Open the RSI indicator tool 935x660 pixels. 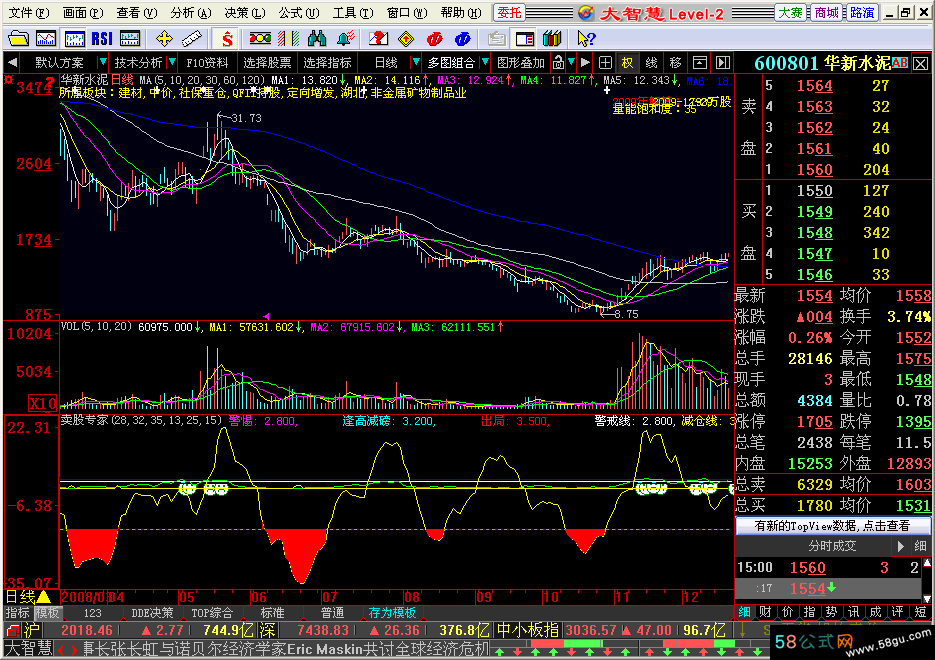102,39
